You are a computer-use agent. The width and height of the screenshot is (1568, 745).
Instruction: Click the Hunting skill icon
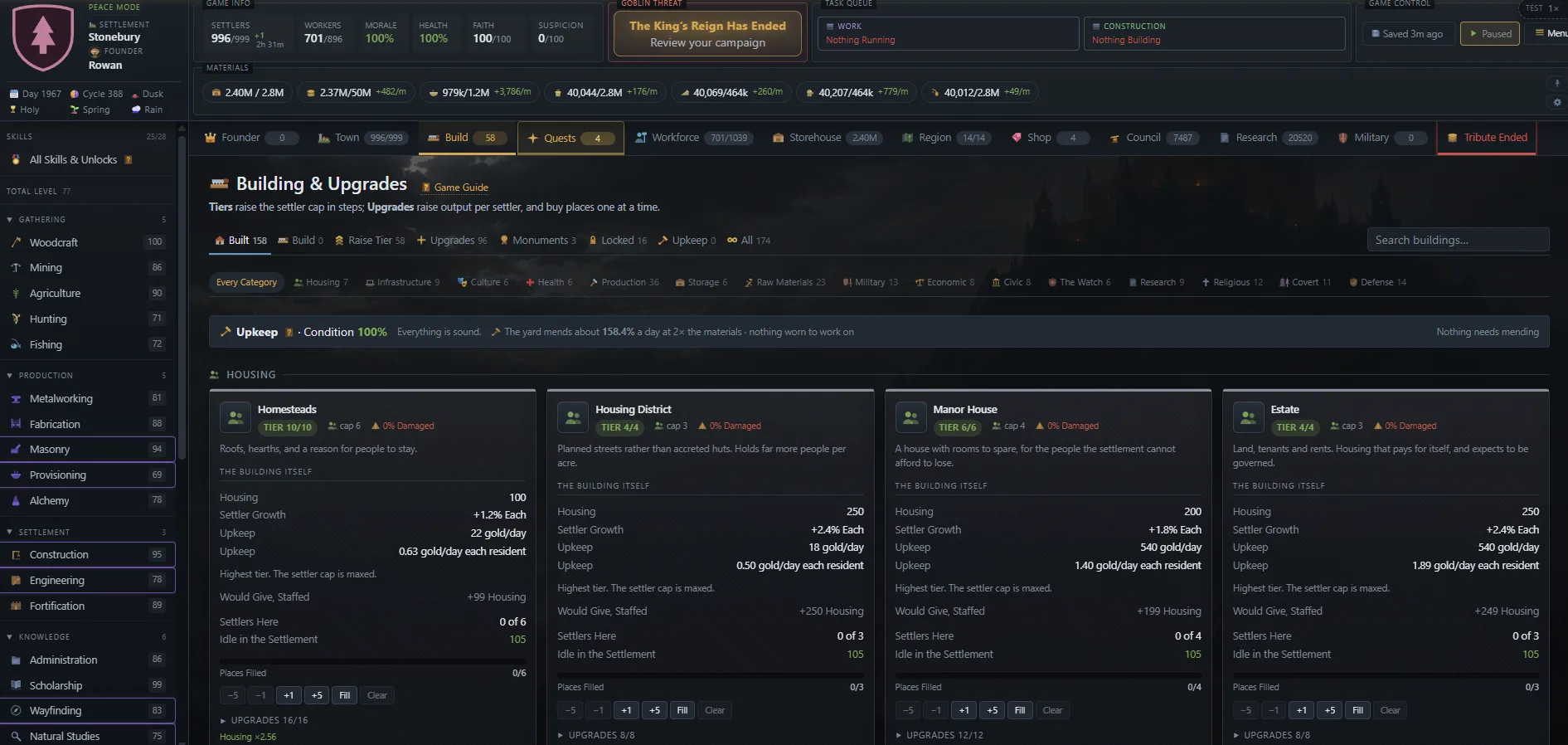[16, 319]
